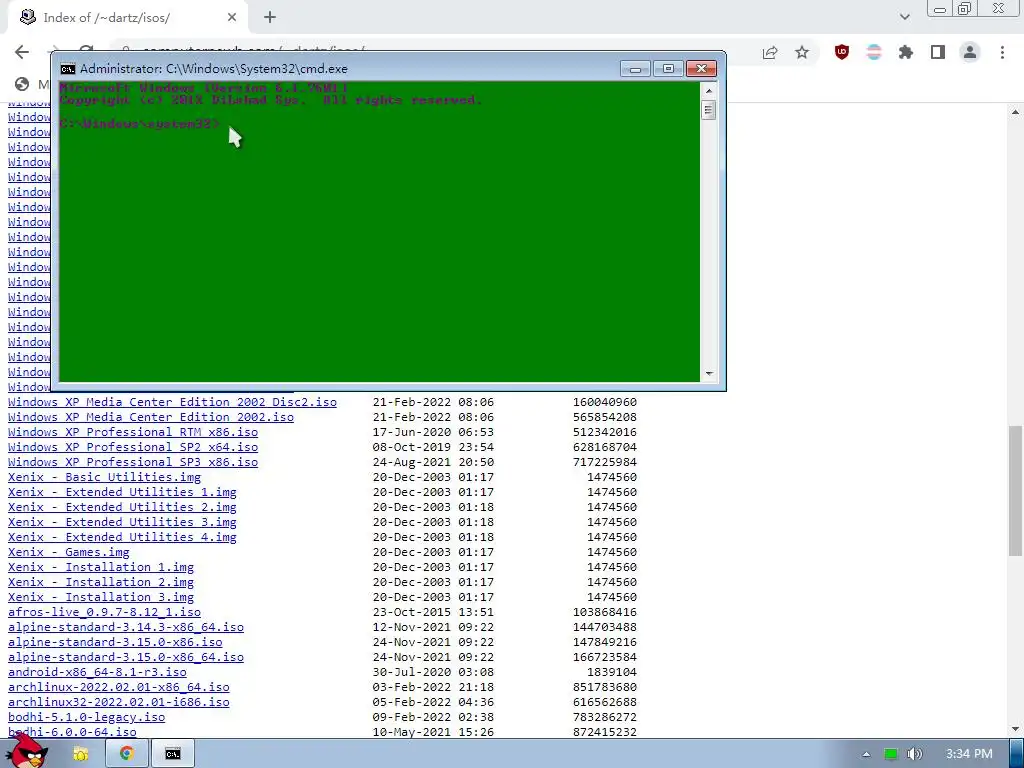Expand the tab search chevron

(x=904, y=17)
